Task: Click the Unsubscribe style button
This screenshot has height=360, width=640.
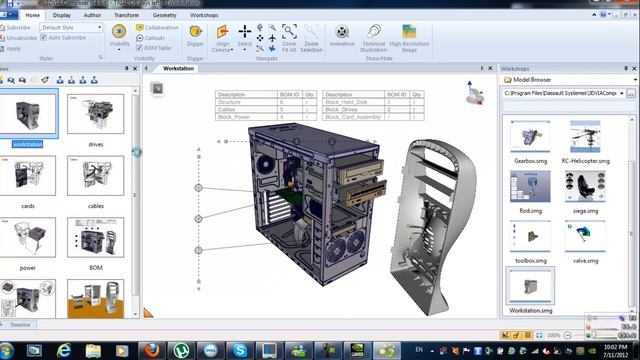Action: point(18,38)
